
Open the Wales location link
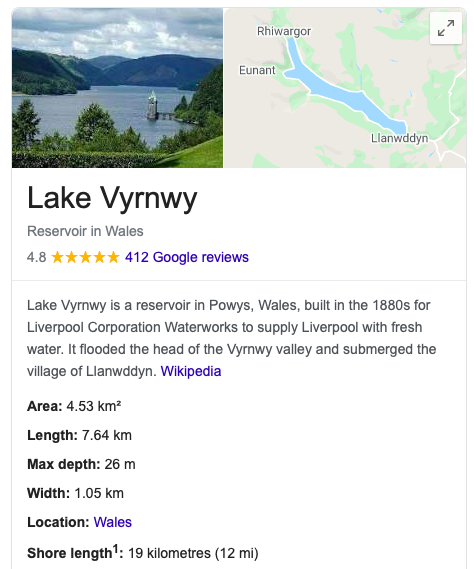coord(113,522)
